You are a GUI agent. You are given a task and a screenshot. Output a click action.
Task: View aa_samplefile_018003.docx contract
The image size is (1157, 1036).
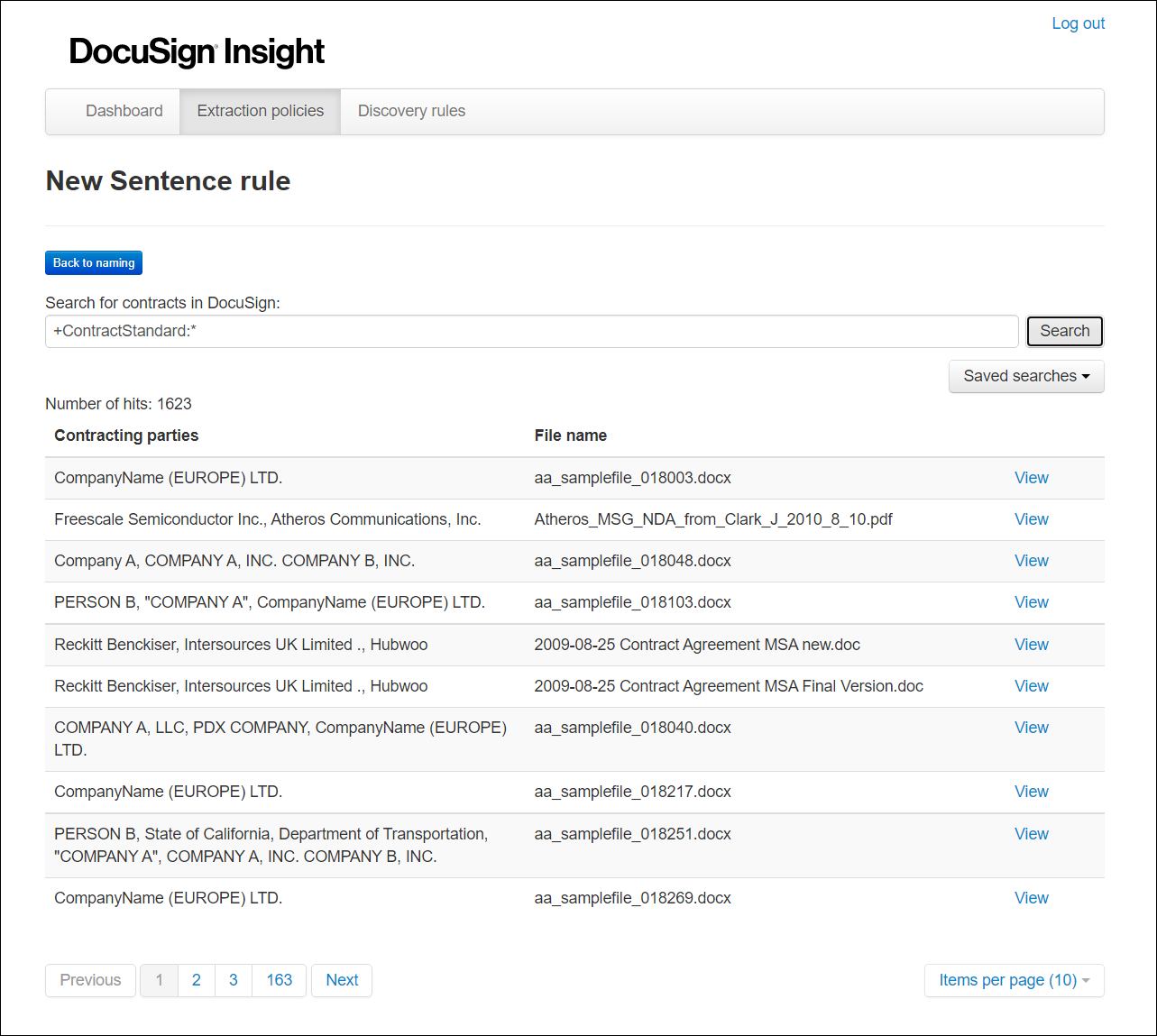[1031, 478]
